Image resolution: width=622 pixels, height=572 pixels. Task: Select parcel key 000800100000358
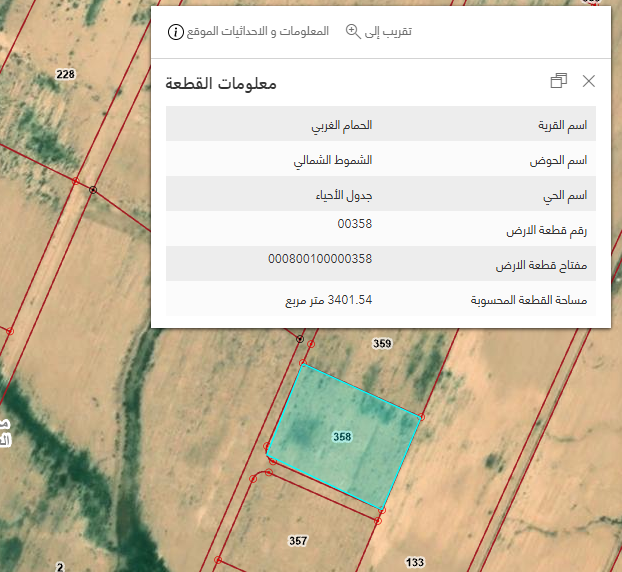pos(320,259)
